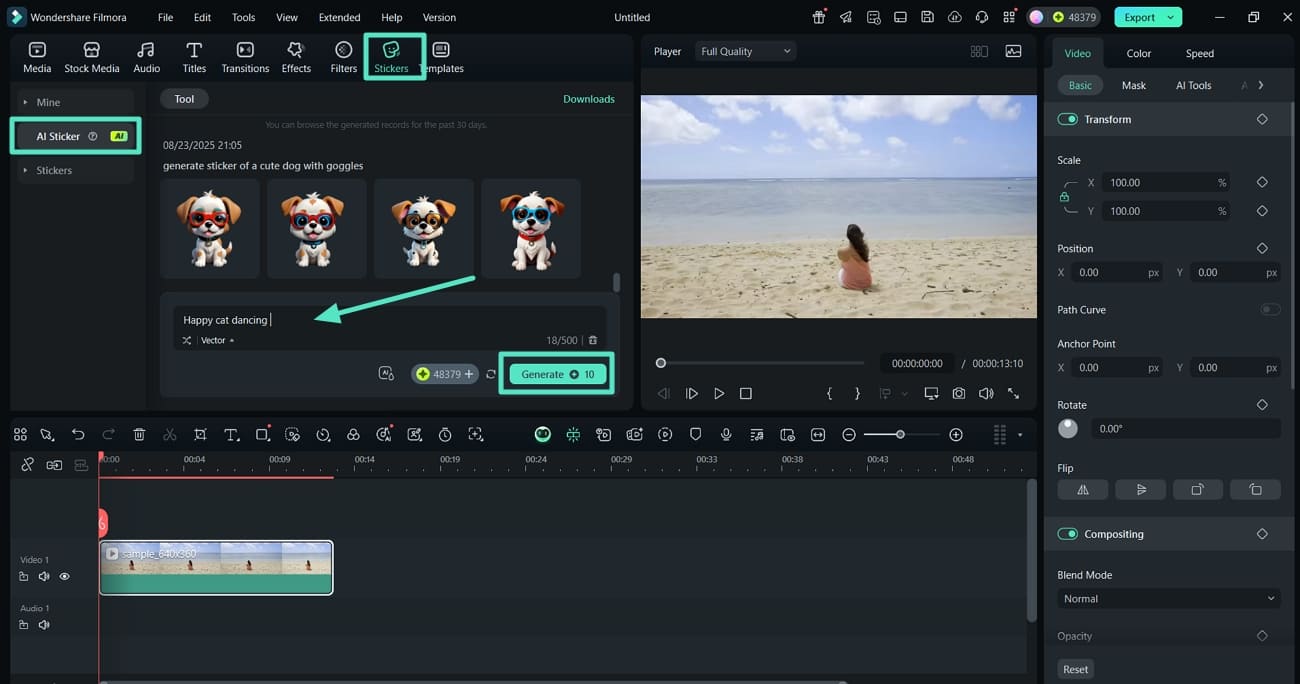
Task: Select the text tool in timeline toolbar
Action: click(231, 434)
